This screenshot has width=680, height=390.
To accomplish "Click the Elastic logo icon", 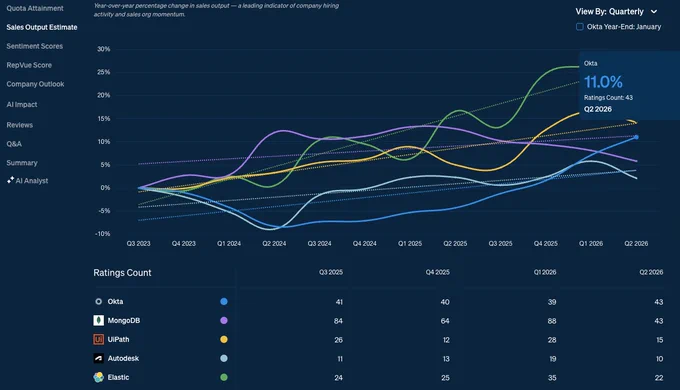I will 98,377.
